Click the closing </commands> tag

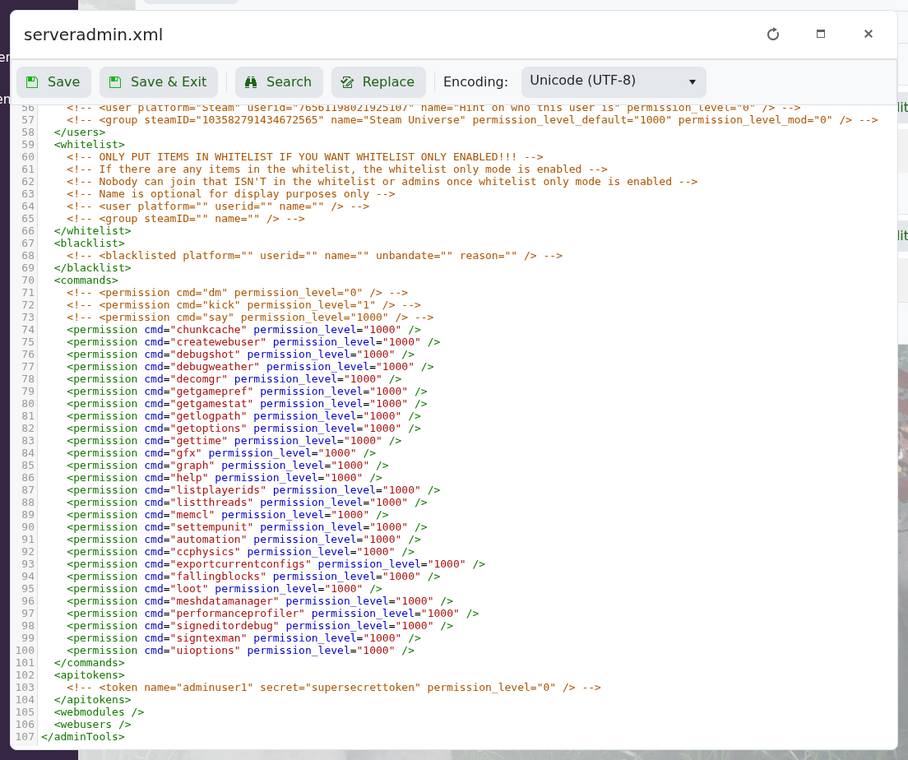point(89,663)
